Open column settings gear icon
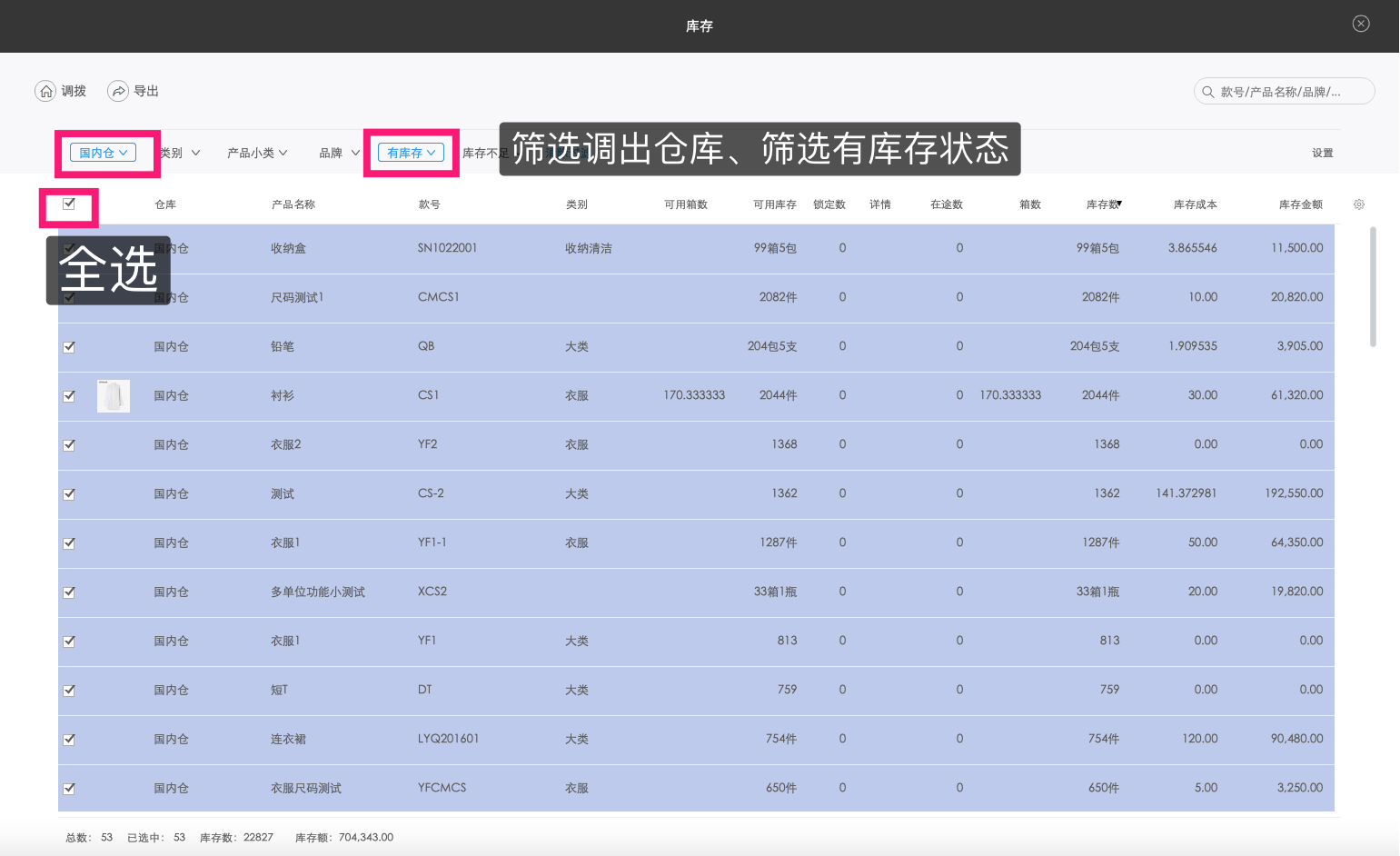Screen dimensions: 1400x856 (1359, 204)
